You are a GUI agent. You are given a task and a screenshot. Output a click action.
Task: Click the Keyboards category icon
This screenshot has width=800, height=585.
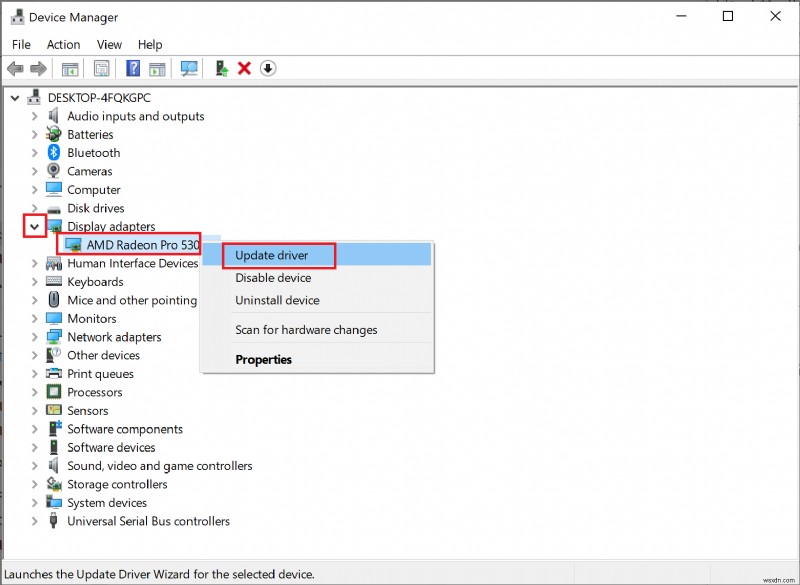click(x=54, y=282)
